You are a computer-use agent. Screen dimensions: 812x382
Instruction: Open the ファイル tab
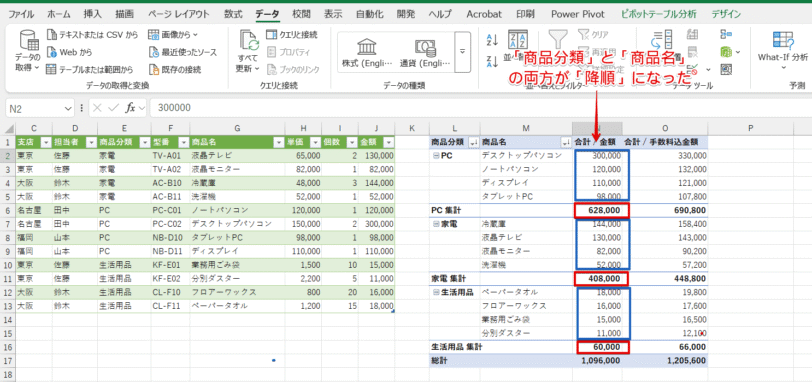[x=22, y=14]
